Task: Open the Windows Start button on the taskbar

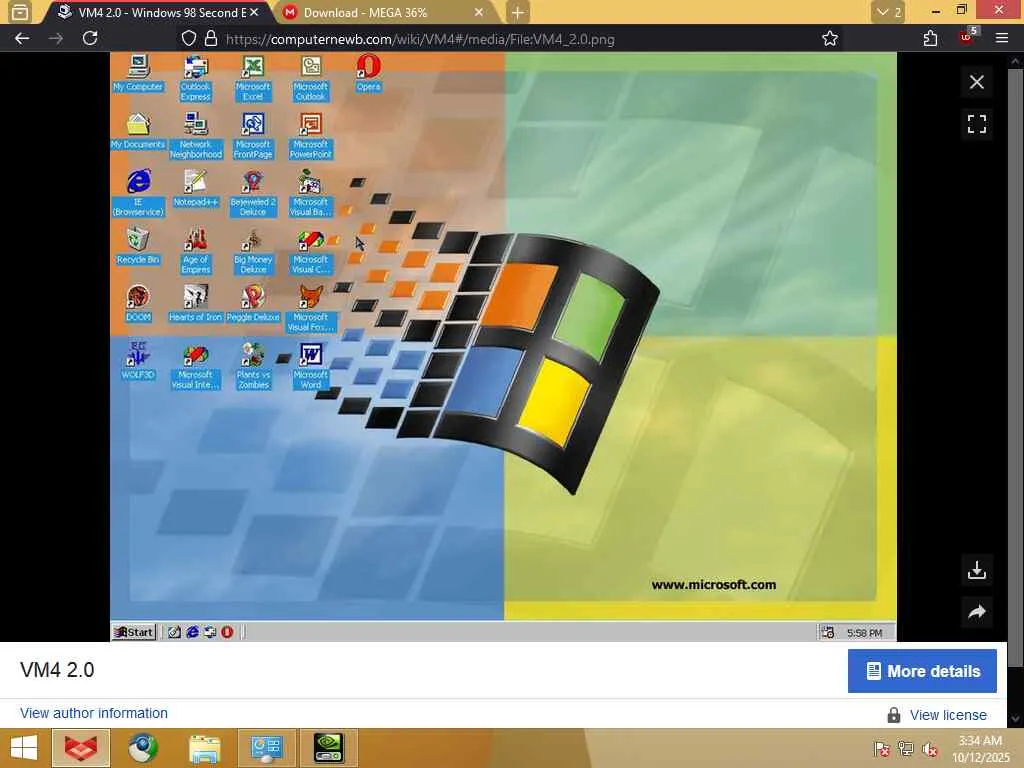Action: click(x=24, y=748)
